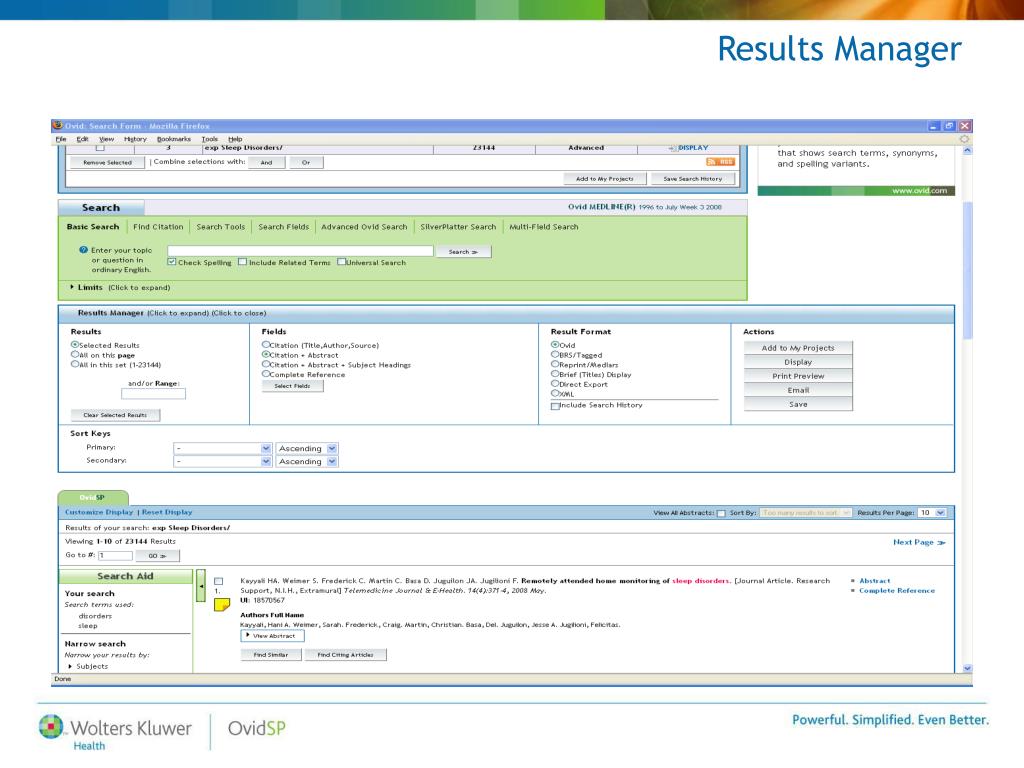Close the Firefox window
The image size is (1024, 768).
[x=965, y=126]
